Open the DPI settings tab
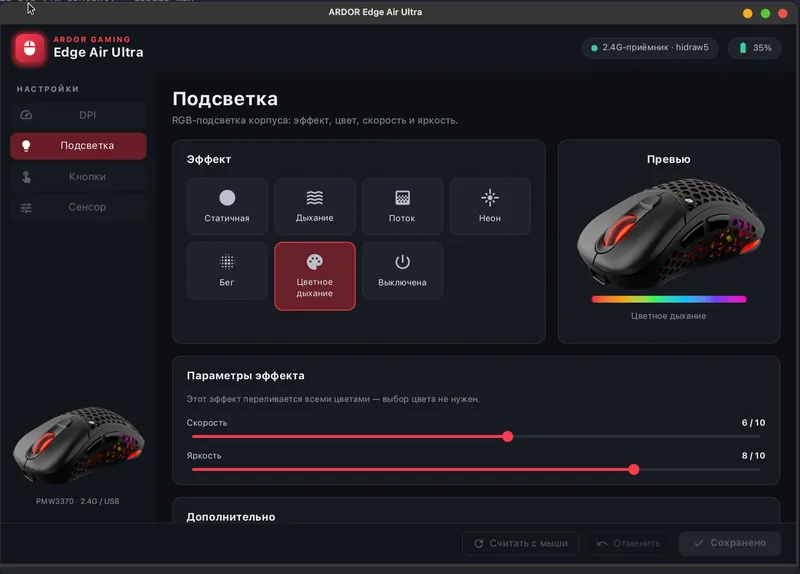The image size is (800, 574). coord(78,115)
